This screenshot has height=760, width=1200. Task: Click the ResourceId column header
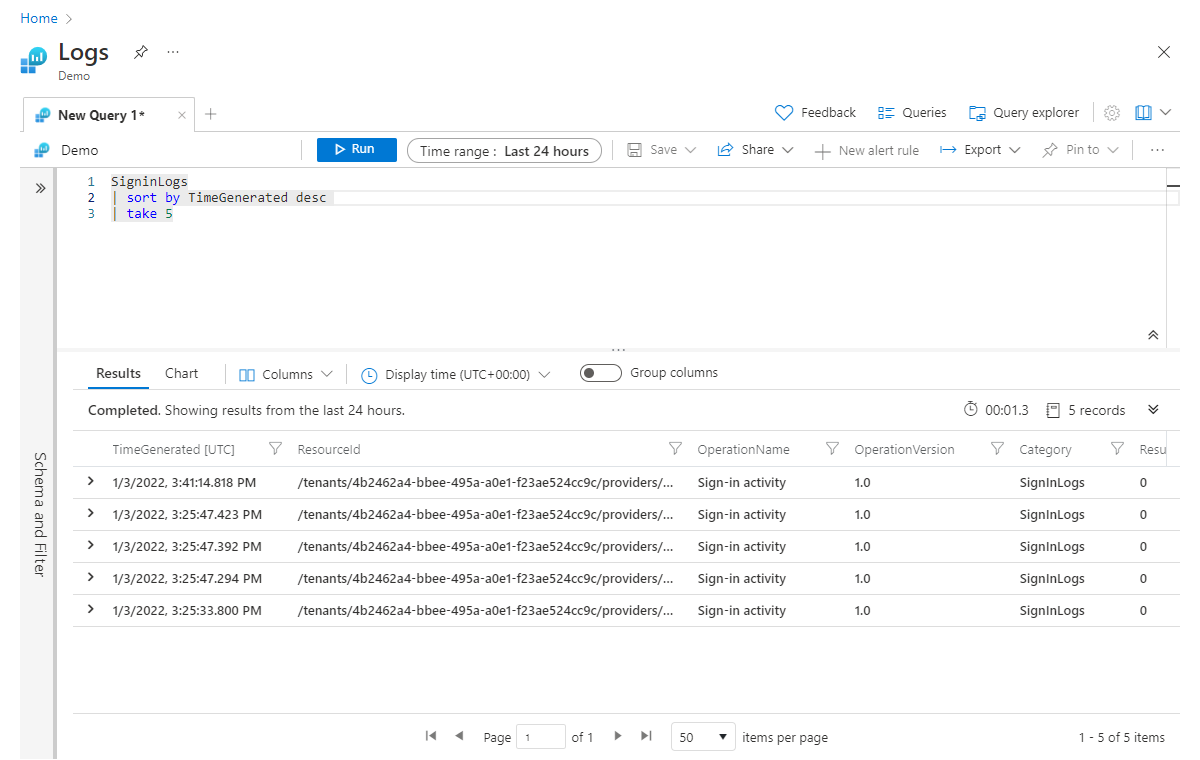click(329, 450)
